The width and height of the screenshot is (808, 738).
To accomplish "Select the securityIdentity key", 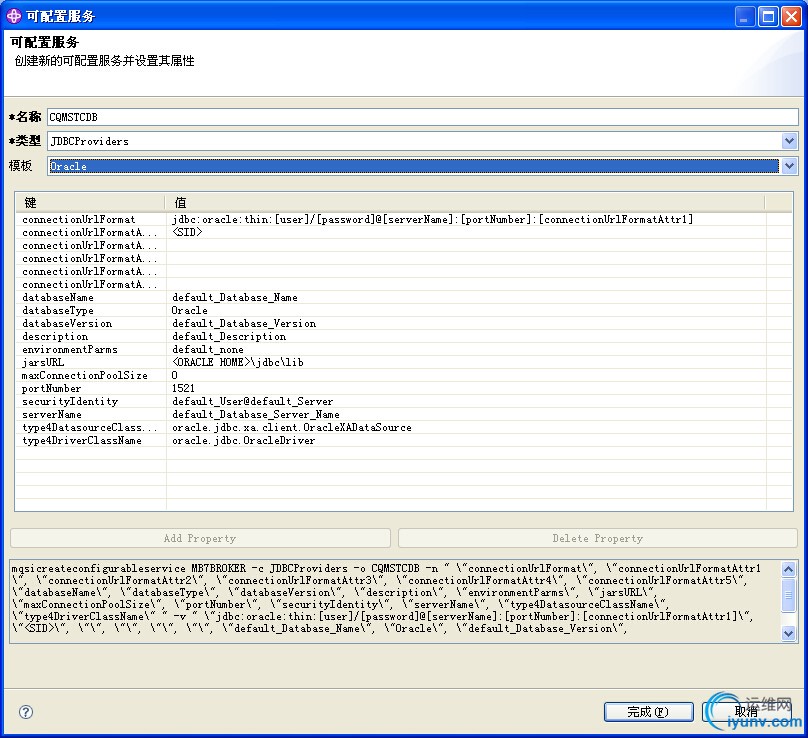I will [70, 401].
